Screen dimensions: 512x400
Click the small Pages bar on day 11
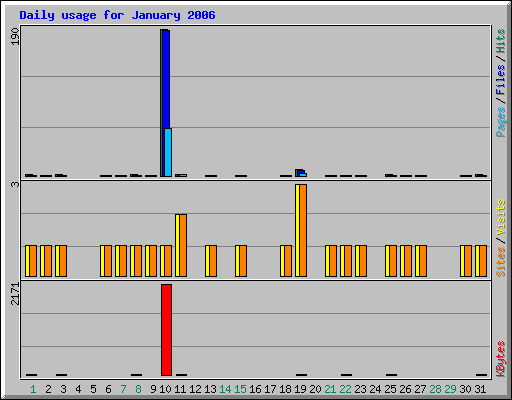pyautogui.click(x=183, y=175)
